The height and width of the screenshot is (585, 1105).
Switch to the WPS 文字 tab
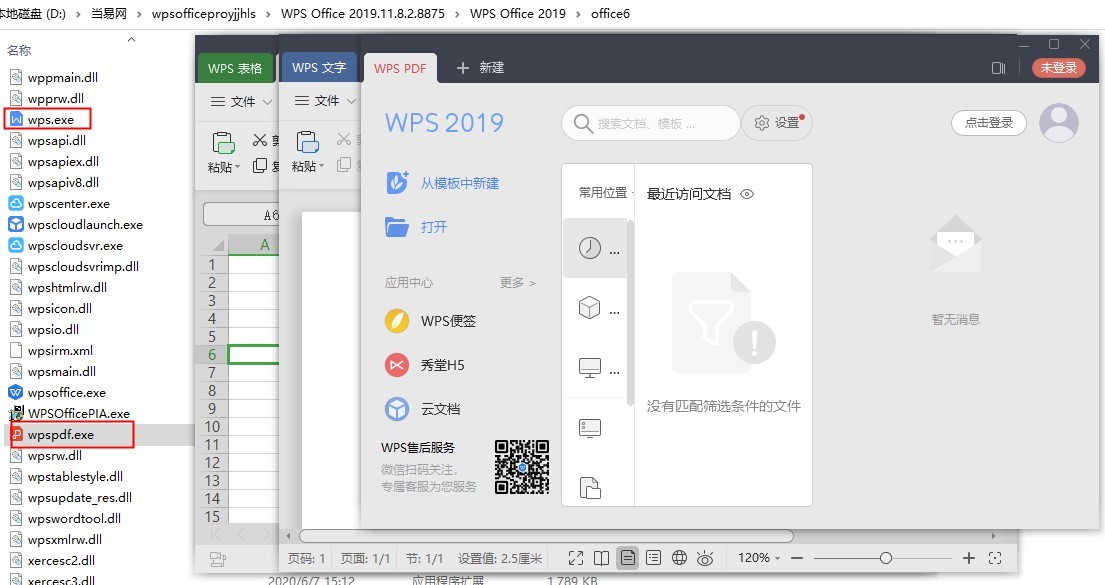point(319,68)
